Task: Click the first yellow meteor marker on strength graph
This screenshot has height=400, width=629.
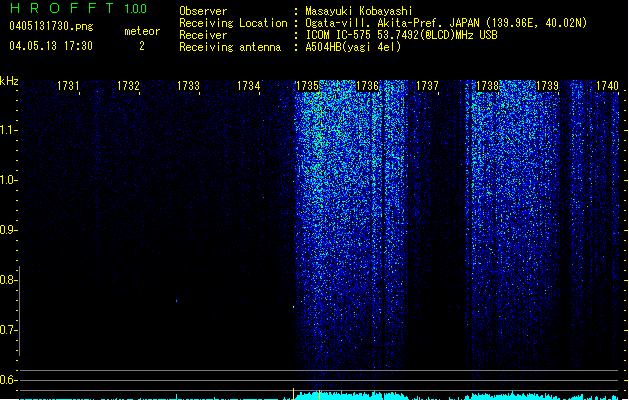Action: click(293, 394)
